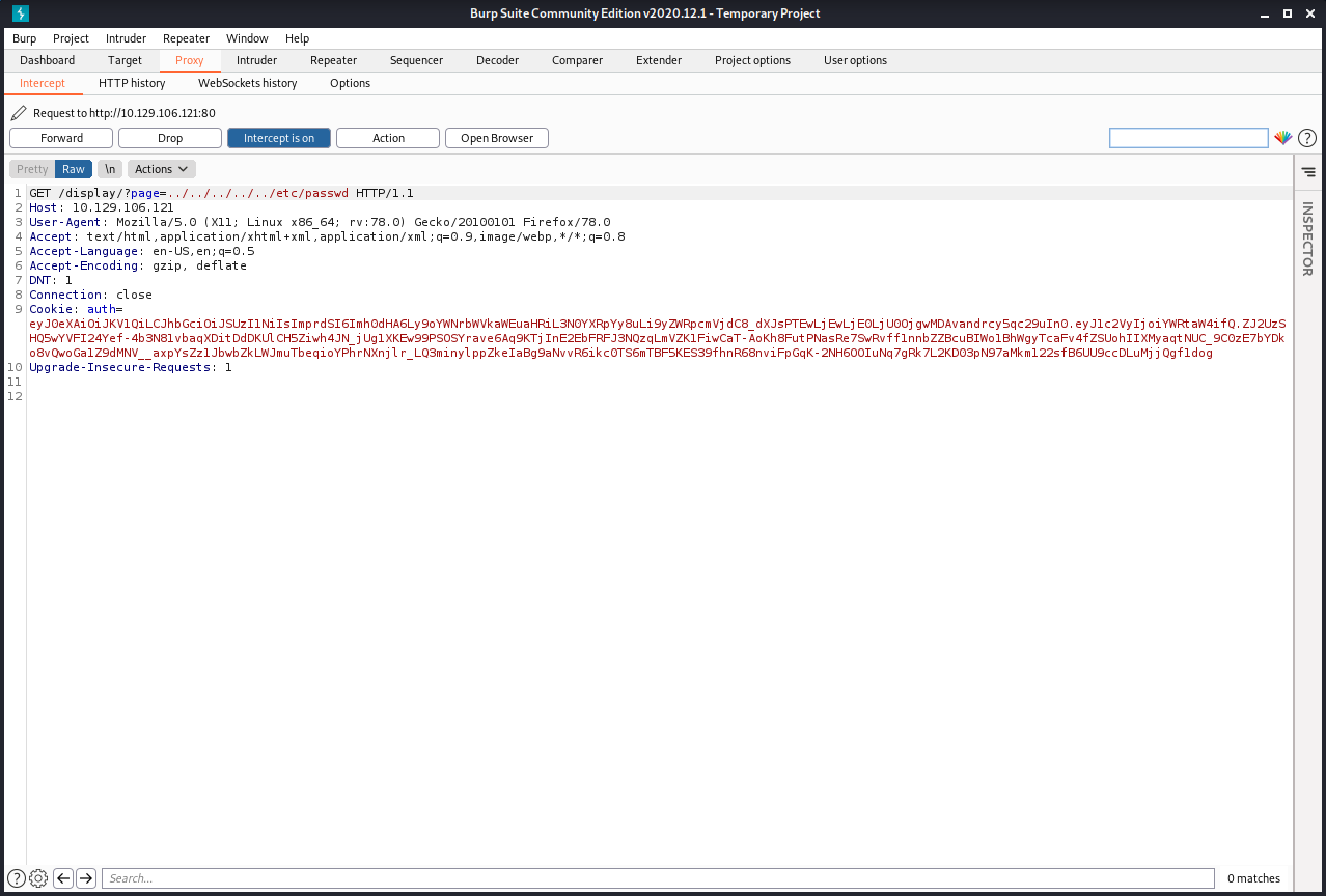
Task: Toggle the \n non-printable characters button
Action: point(109,170)
